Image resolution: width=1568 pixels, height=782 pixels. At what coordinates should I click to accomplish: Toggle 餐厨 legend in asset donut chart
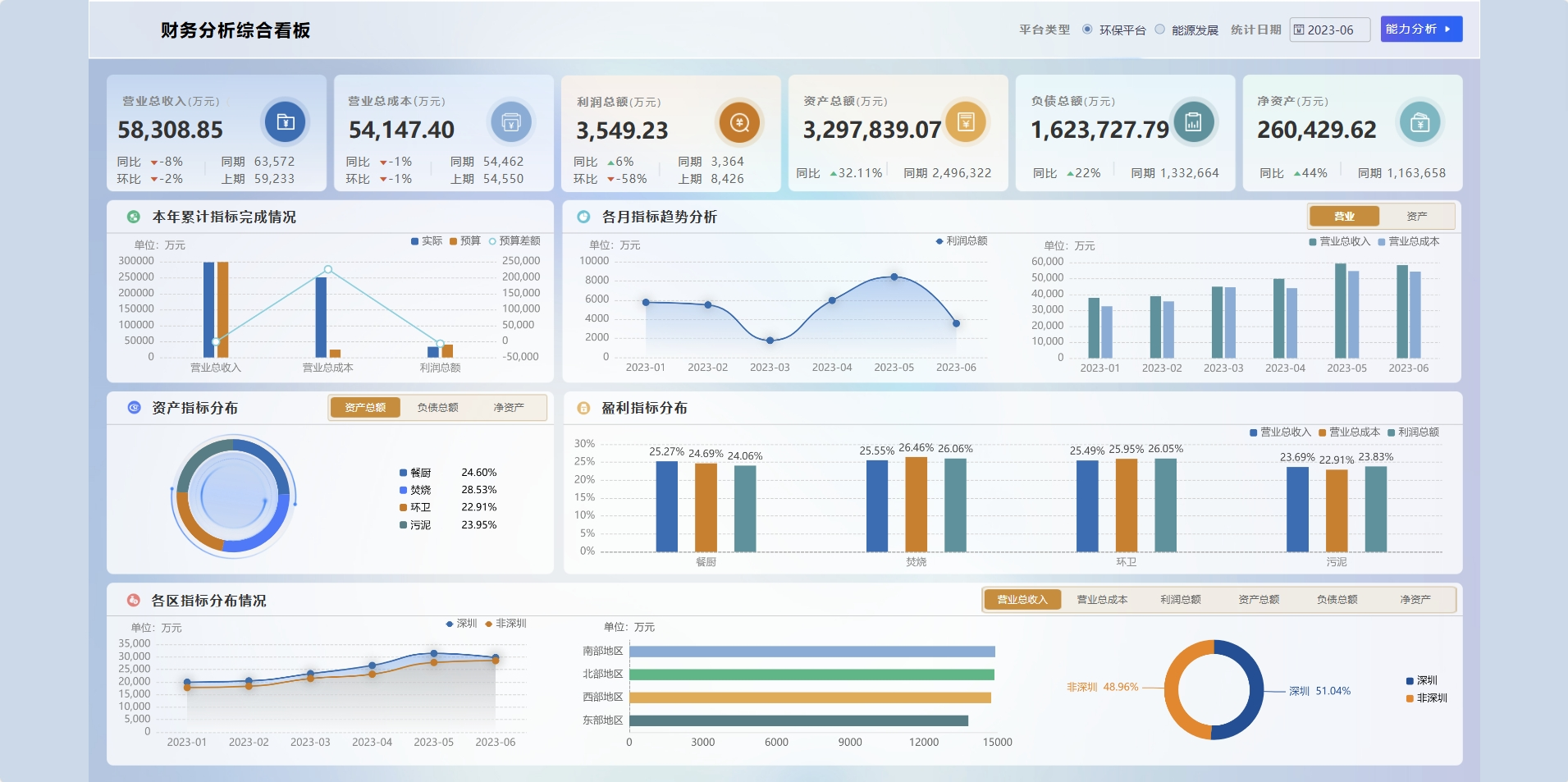415,473
